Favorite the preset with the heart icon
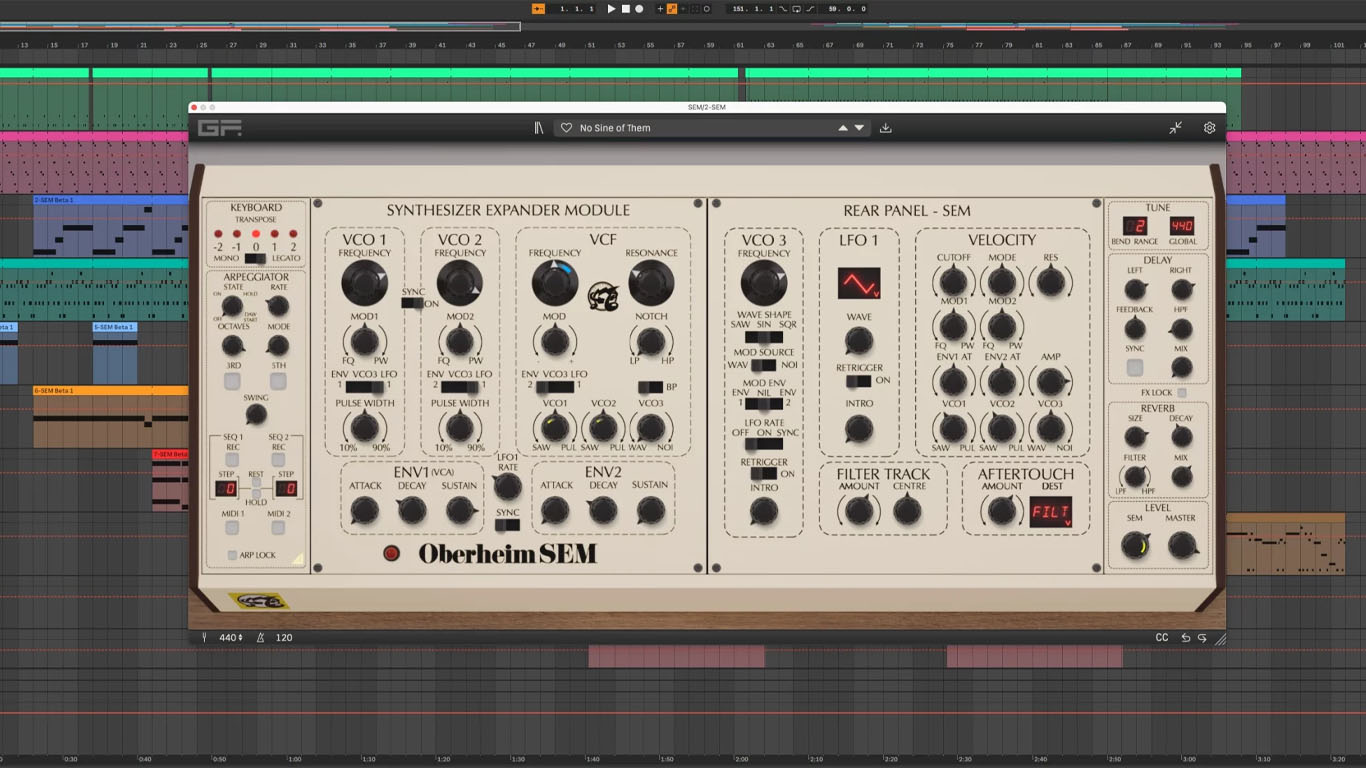 [x=566, y=128]
